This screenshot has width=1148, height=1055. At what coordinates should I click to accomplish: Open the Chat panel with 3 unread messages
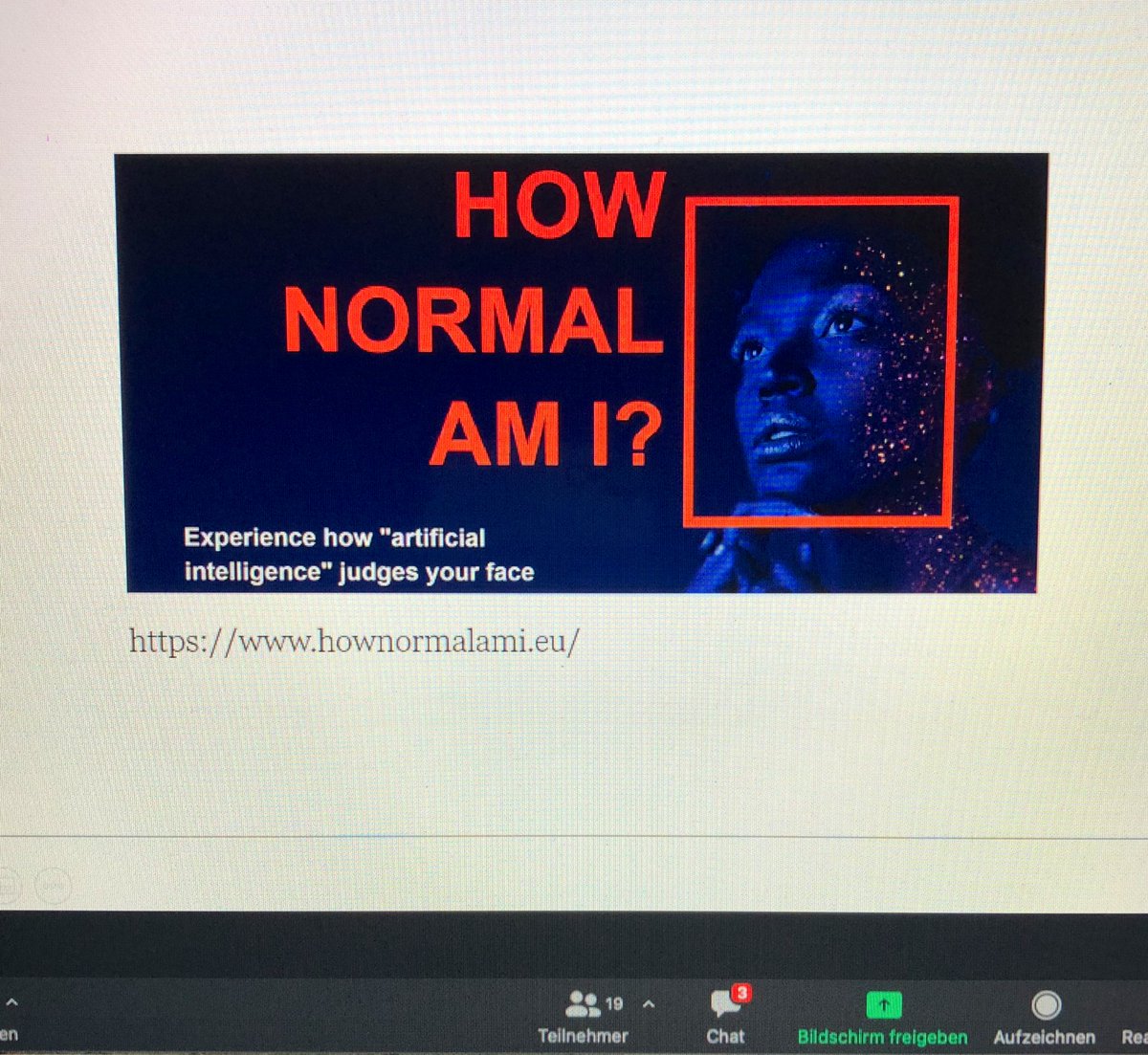point(726,1017)
